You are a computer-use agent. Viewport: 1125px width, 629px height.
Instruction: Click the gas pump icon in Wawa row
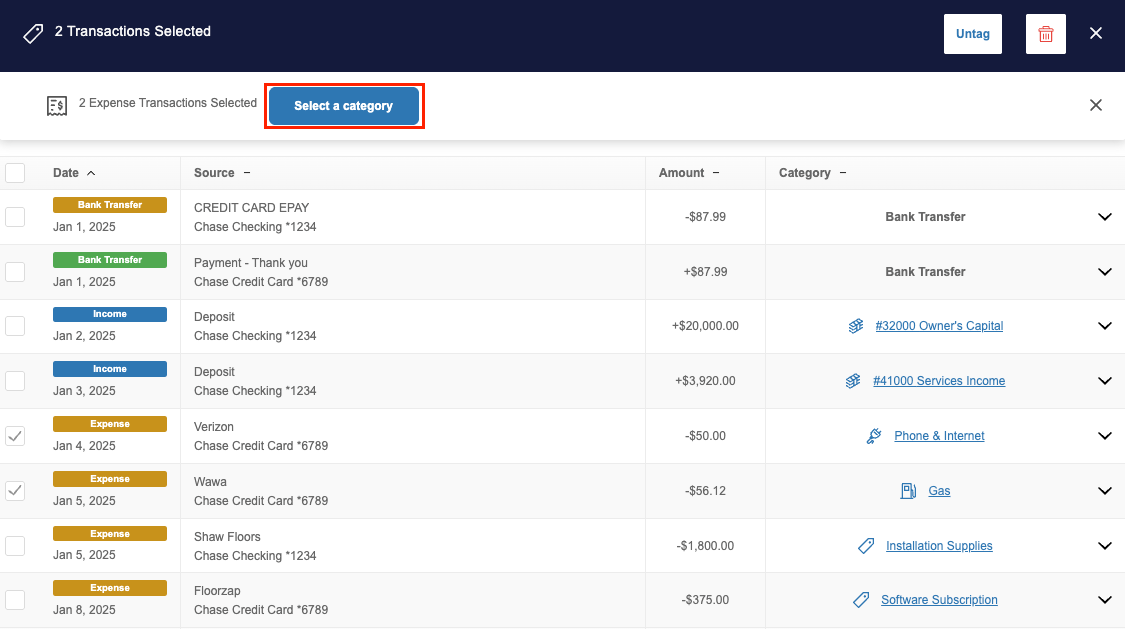point(908,491)
